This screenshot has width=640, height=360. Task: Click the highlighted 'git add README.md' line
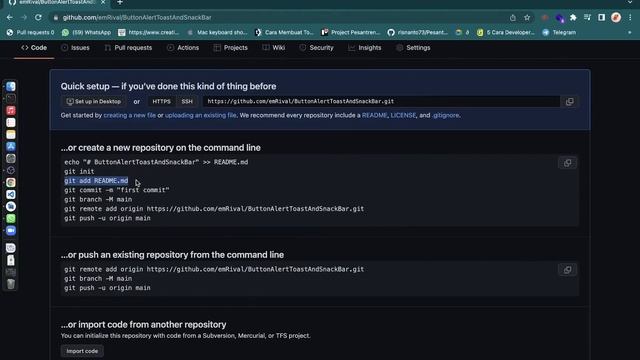(x=96, y=181)
